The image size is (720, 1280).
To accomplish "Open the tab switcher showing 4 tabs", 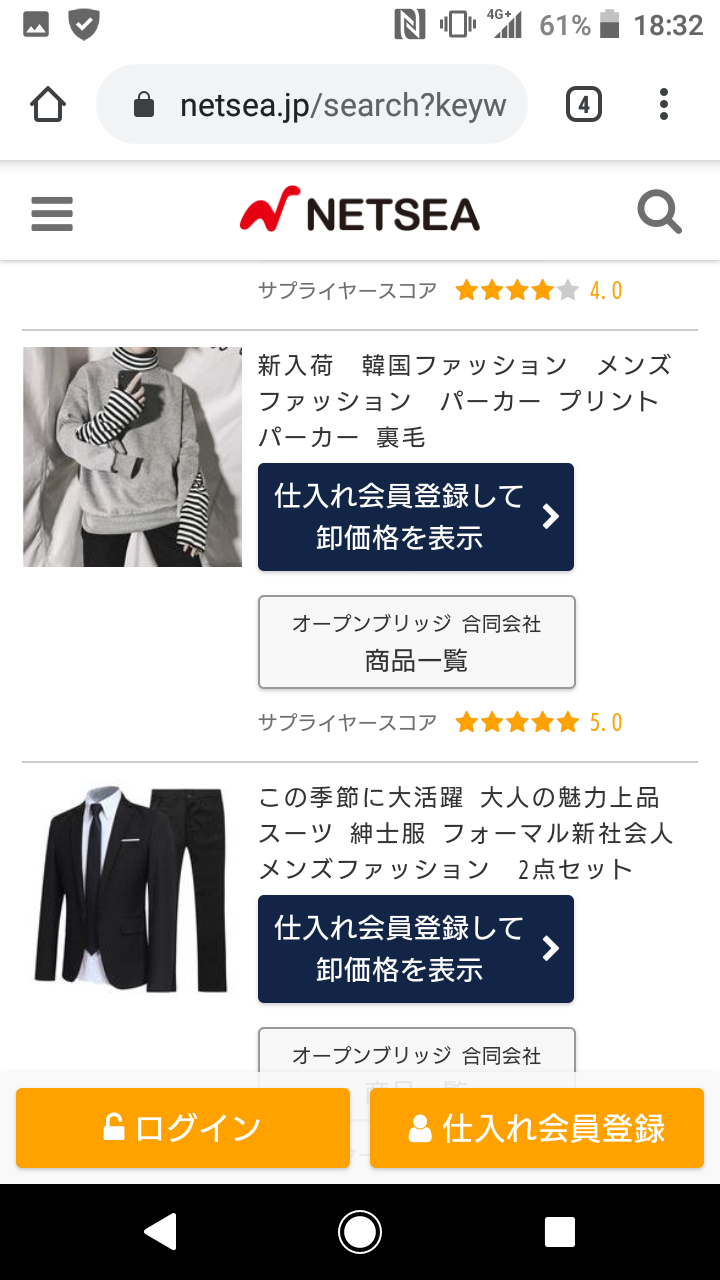I will (x=584, y=105).
